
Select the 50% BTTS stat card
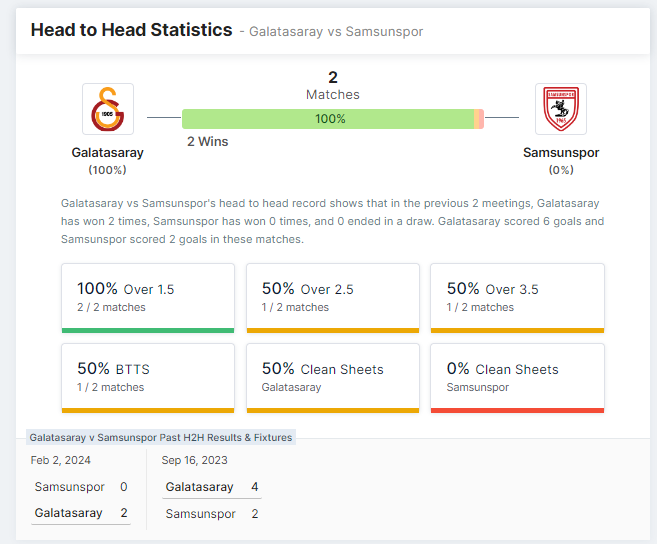(x=148, y=377)
